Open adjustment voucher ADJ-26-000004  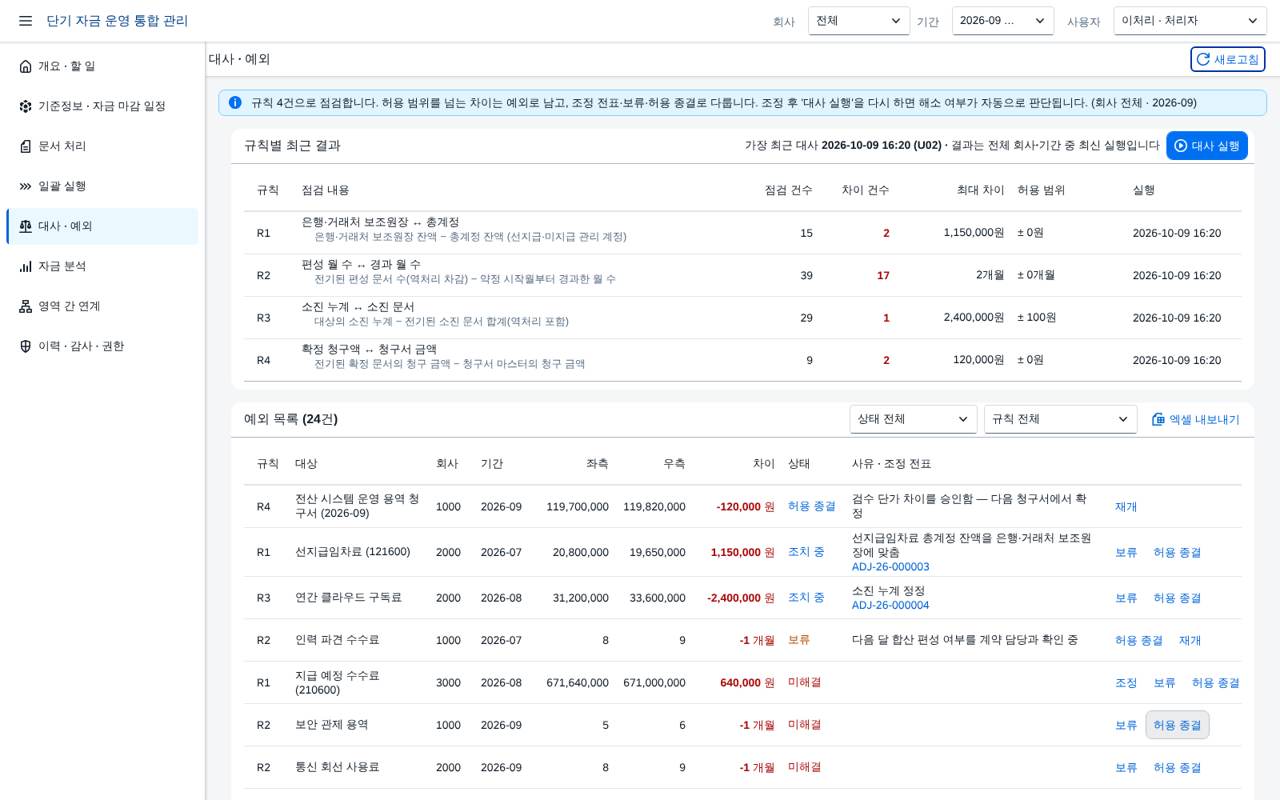(x=890, y=605)
